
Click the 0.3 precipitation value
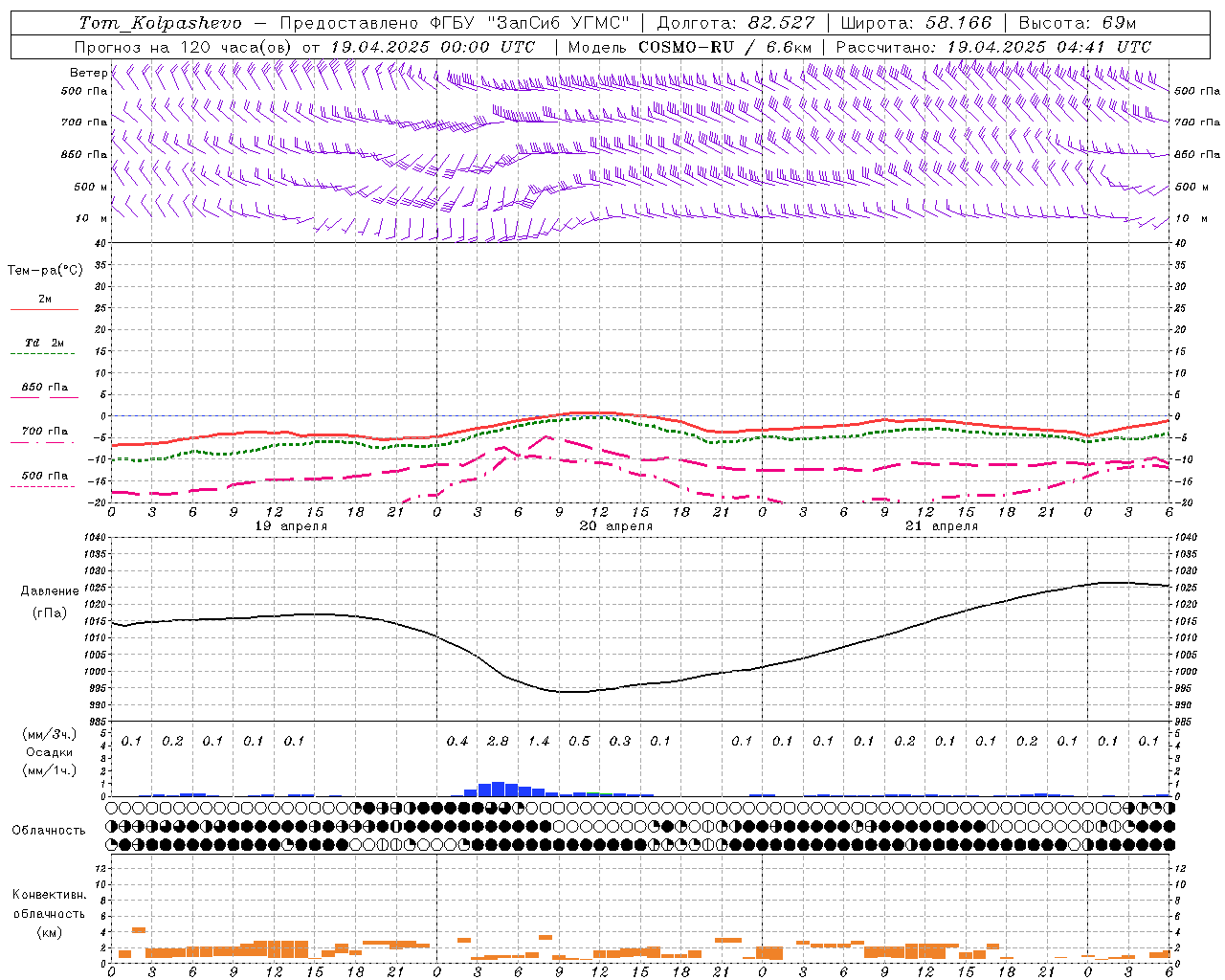click(620, 741)
